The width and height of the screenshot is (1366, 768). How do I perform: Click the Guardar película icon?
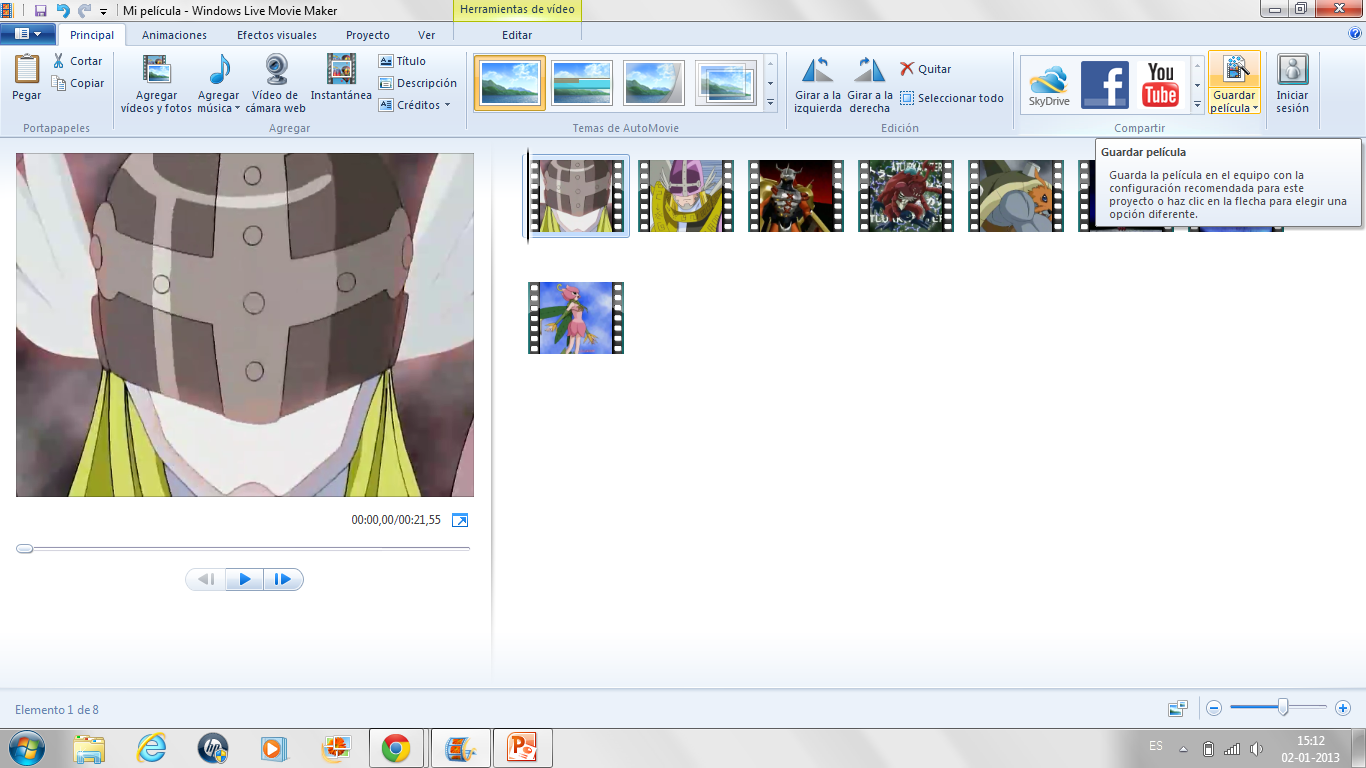1234,70
